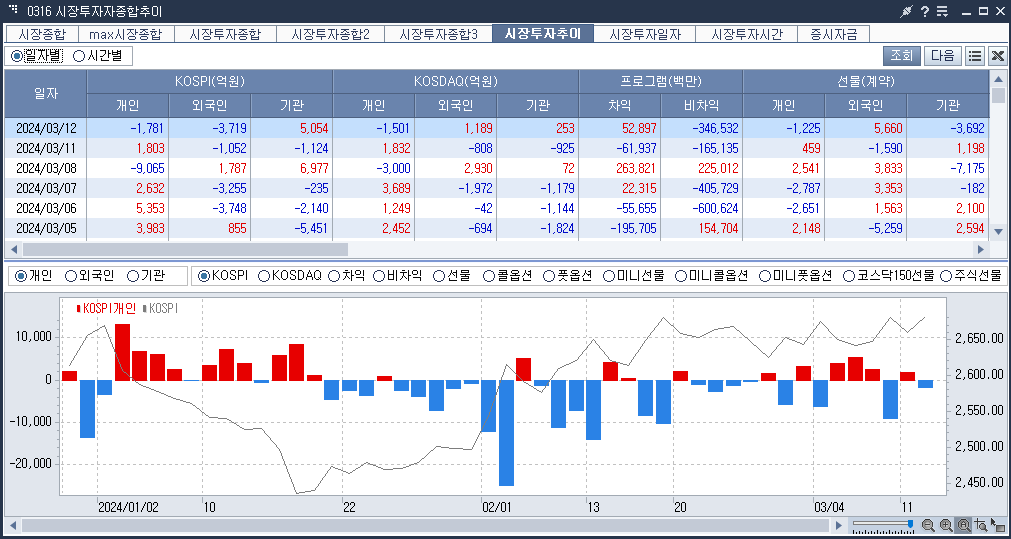Image resolution: width=1011 pixels, height=539 pixels.
Task: Click the KOSPI개인 red legend label
Action: pyautogui.click(x=107, y=308)
